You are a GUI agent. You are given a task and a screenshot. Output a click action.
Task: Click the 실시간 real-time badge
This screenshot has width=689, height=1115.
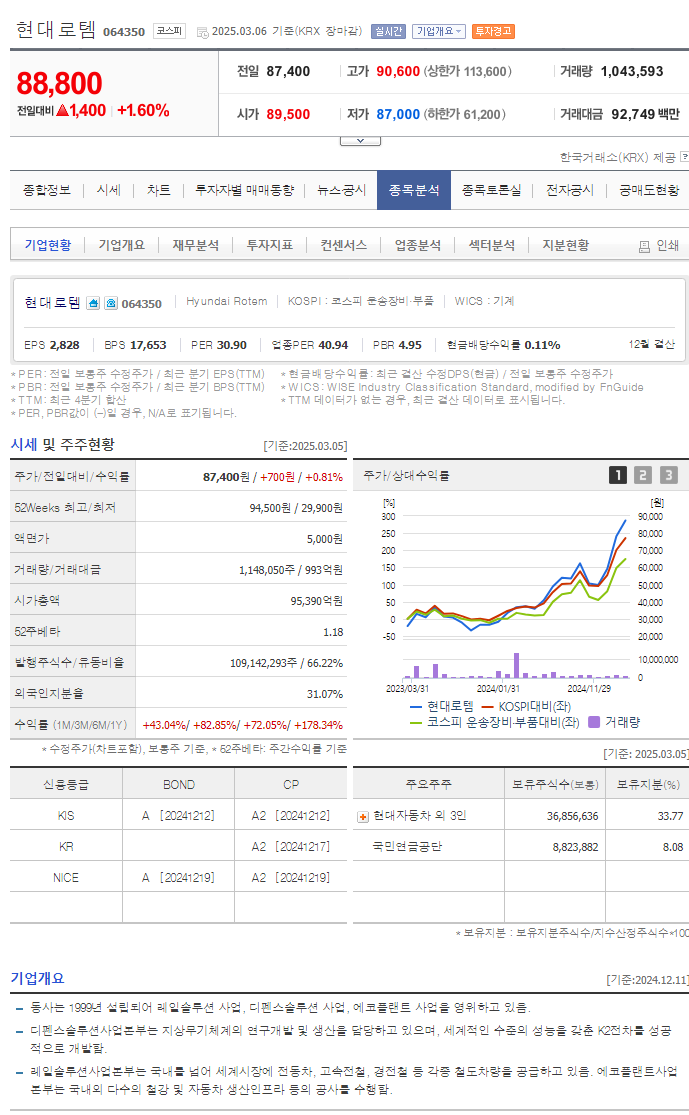click(388, 31)
